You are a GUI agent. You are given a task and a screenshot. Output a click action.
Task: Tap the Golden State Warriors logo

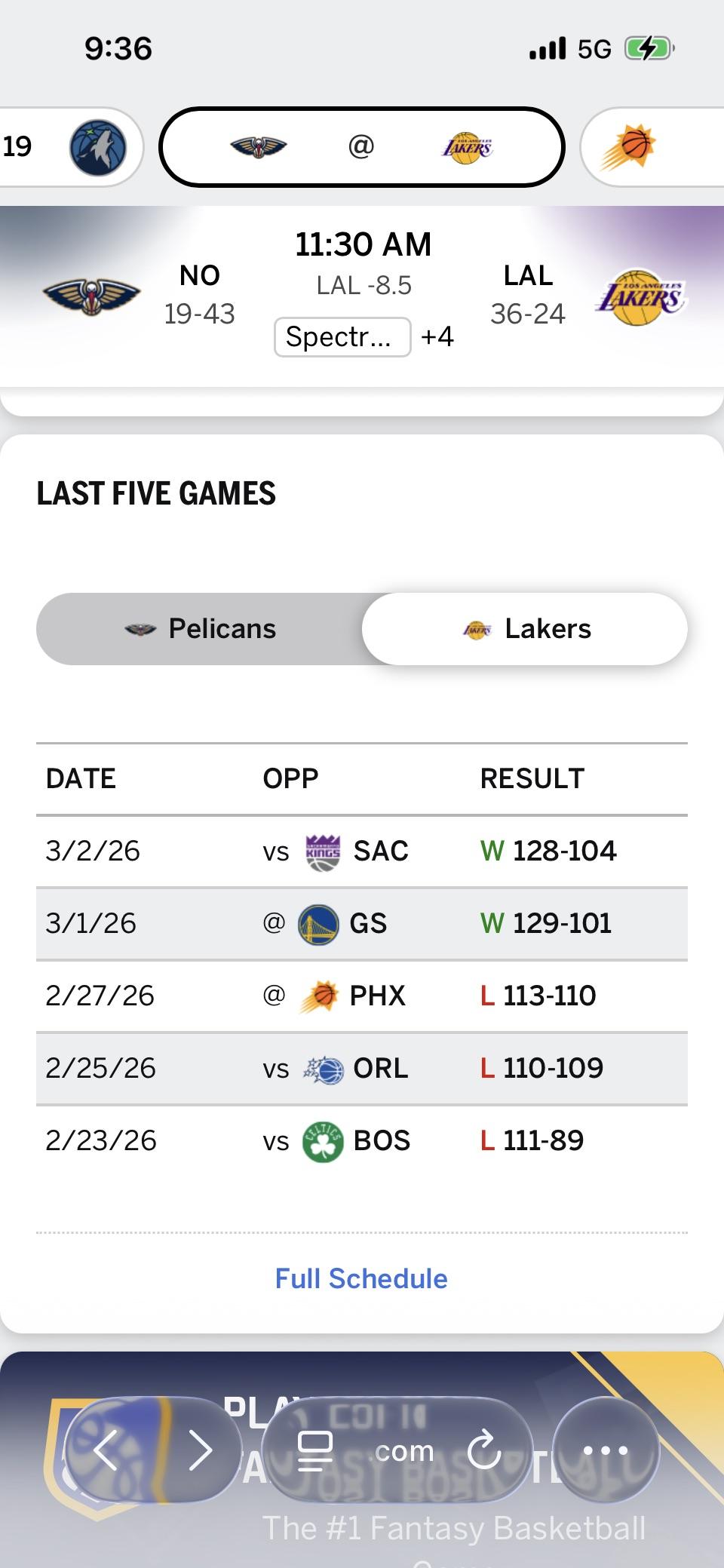[x=318, y=925]
